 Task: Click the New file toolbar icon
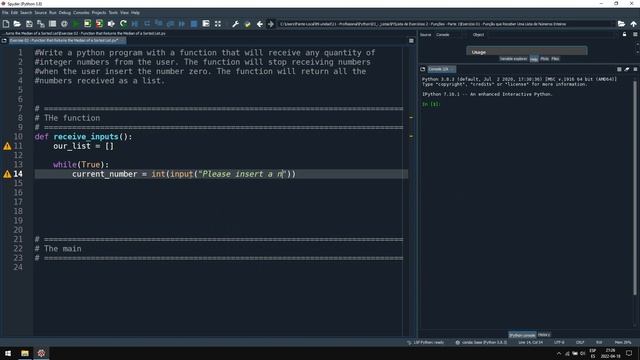6,24
